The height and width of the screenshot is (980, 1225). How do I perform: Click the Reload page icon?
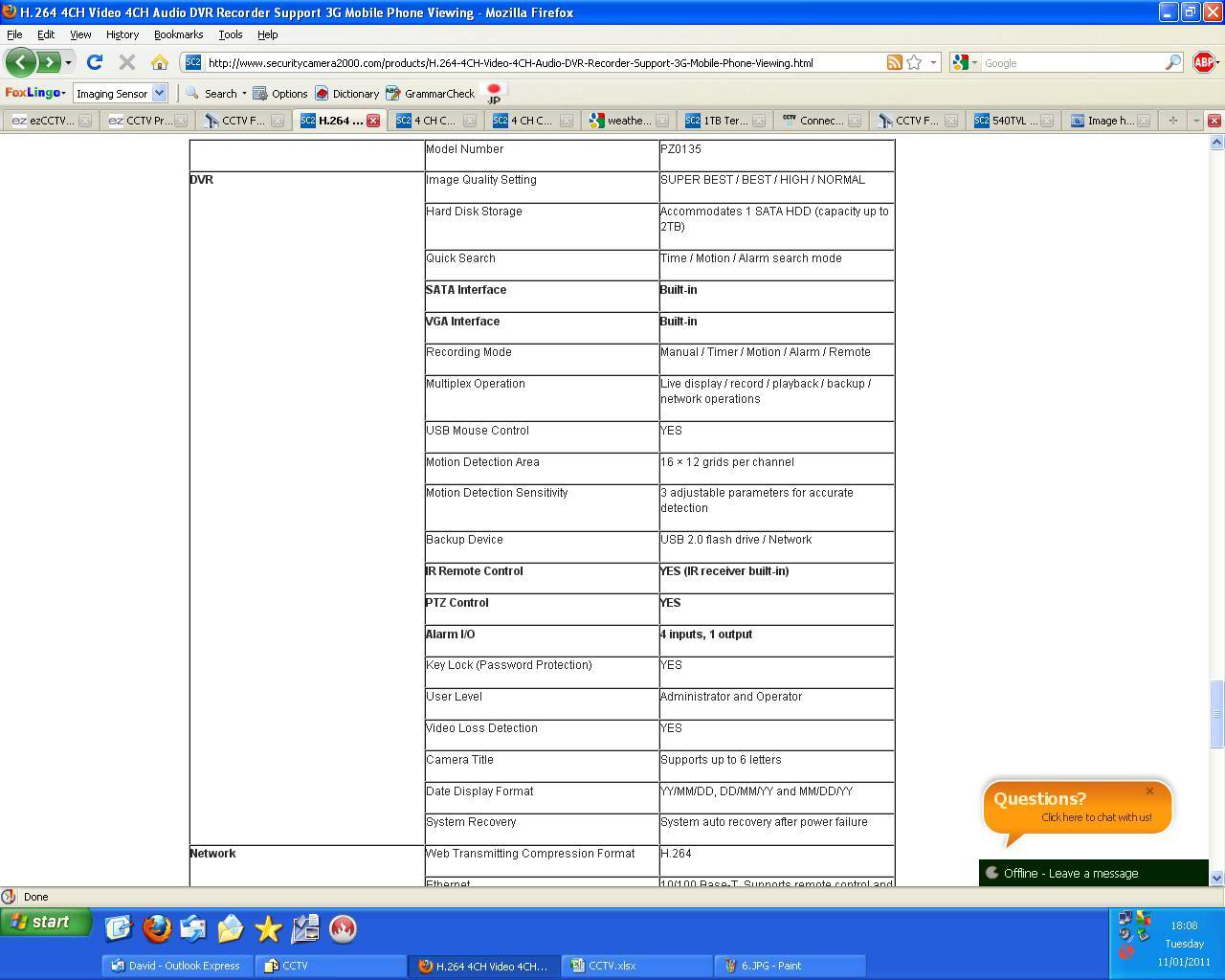tap(94, 63)
